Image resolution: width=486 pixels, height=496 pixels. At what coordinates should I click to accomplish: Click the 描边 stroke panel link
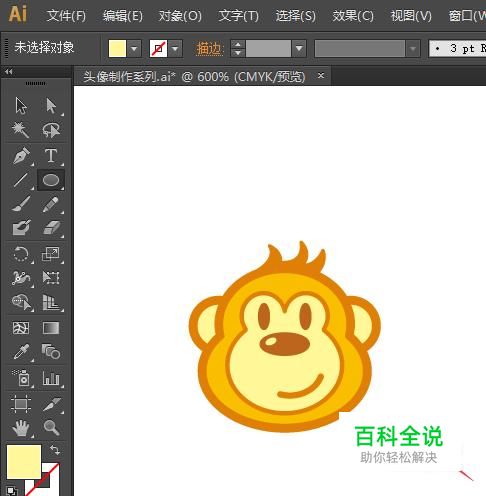pos(209,49)
